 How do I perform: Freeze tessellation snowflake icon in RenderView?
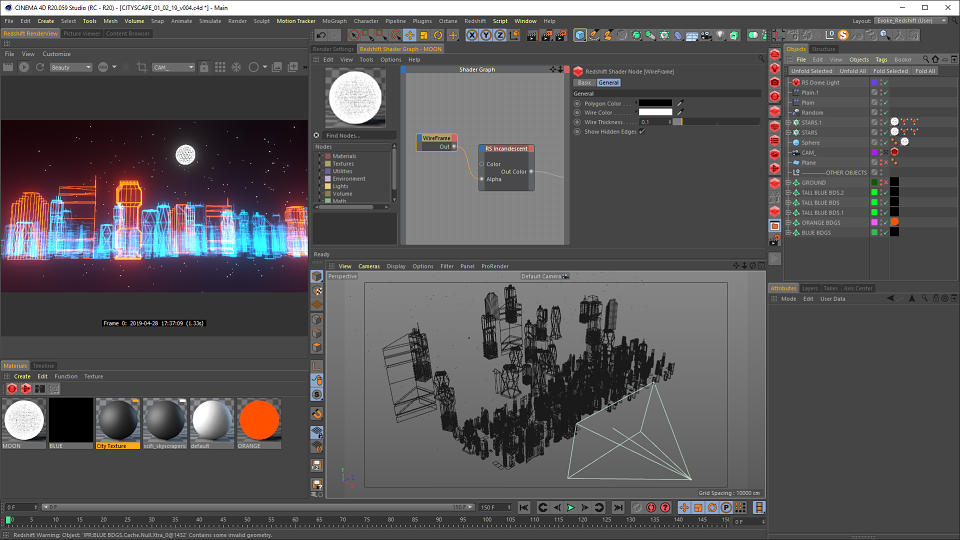pos(236,67)
